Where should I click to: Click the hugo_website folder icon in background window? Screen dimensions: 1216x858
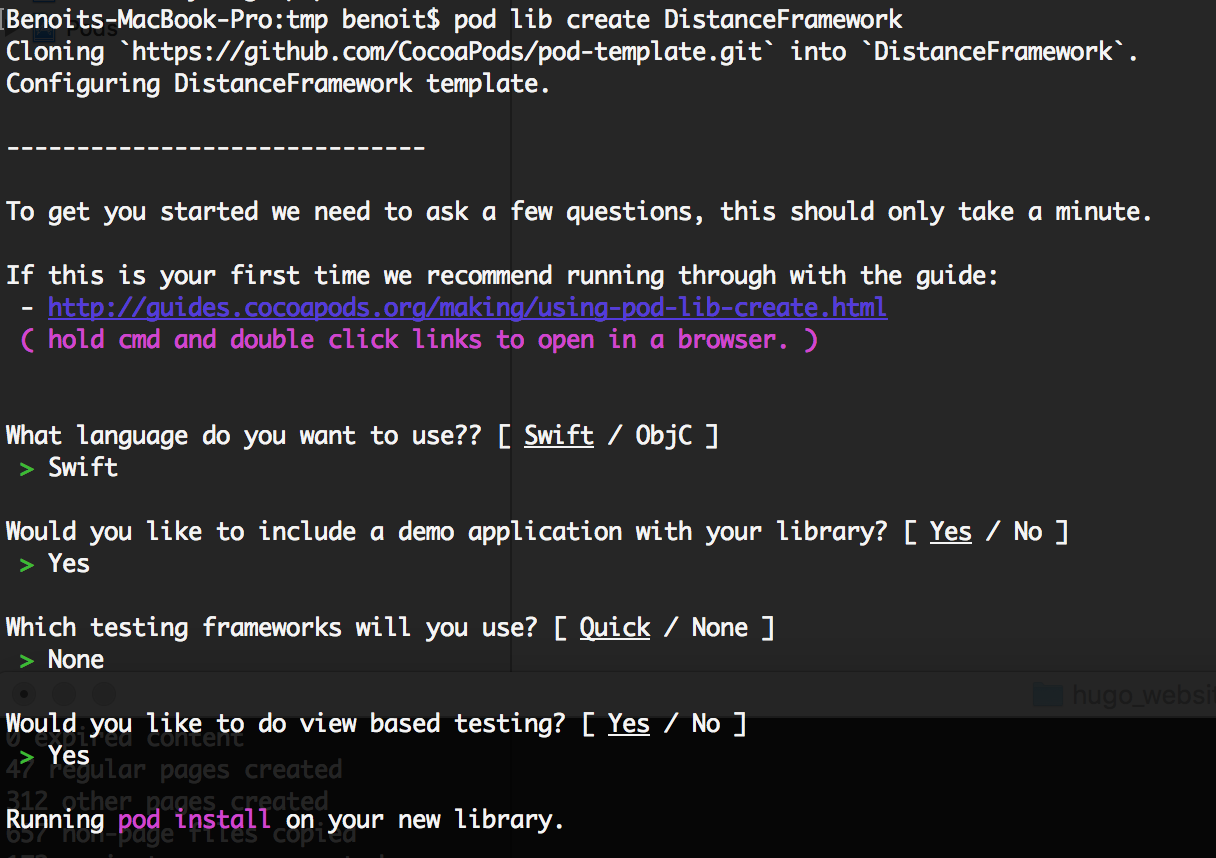1047,694
